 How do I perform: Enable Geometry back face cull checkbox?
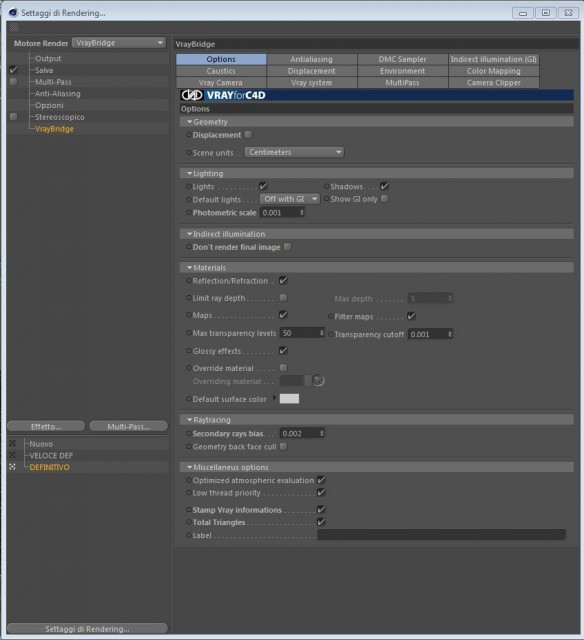coord(283,446)
